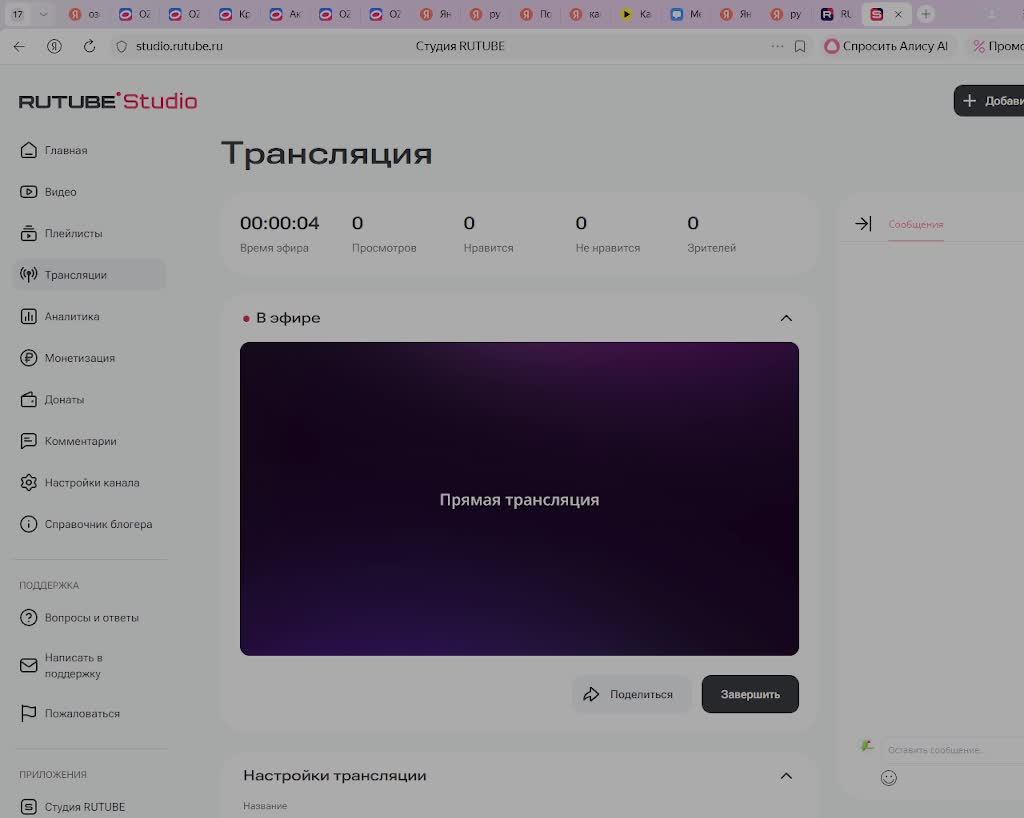Open Справочник блогера guide
1024x818 pixels.
86,524
